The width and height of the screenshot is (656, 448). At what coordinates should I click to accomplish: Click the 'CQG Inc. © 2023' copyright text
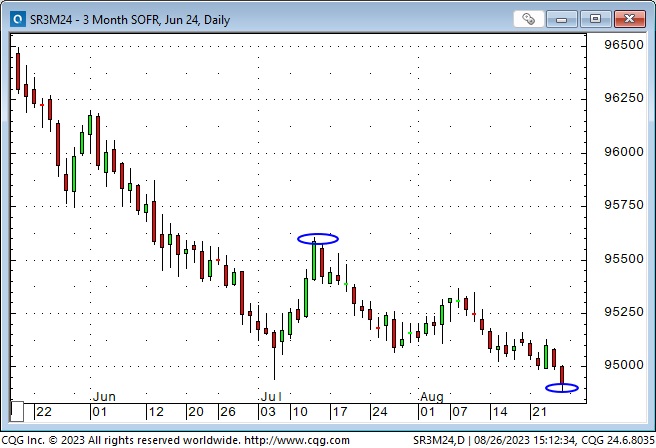[43, 440]
